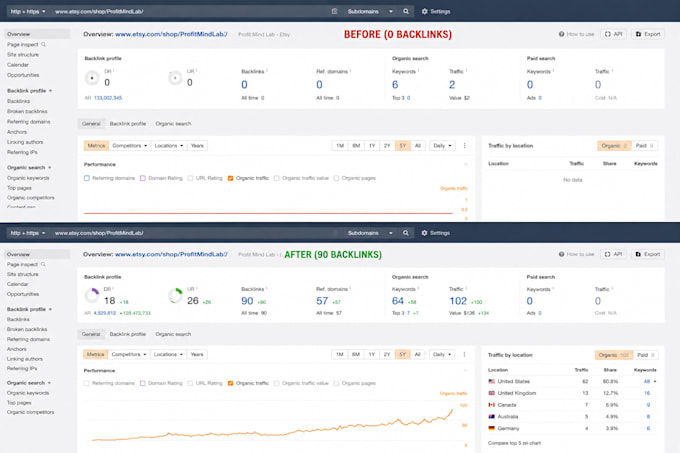This screenshot has width=680, height=453.
Task: Open Compare top 5 on chart link
Action: coord(514,443)
